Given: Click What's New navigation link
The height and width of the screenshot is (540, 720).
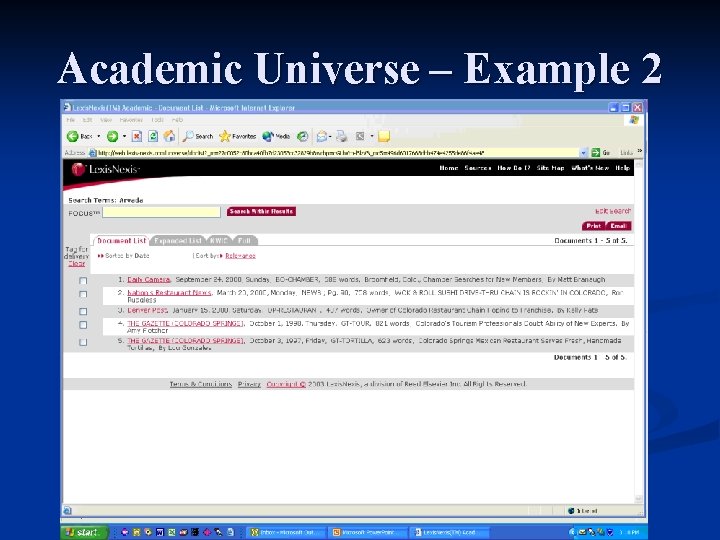Looking at the screenshot, I should (590, 168).
